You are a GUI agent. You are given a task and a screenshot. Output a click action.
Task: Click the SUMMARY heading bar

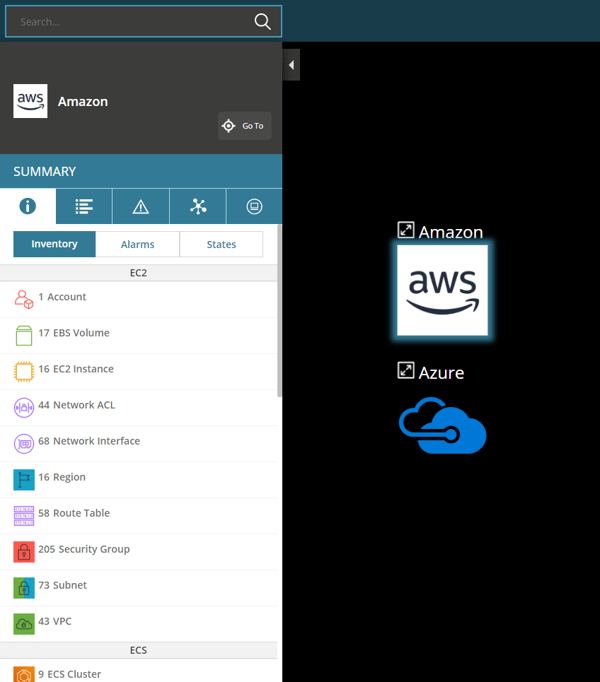coord(141,171)
